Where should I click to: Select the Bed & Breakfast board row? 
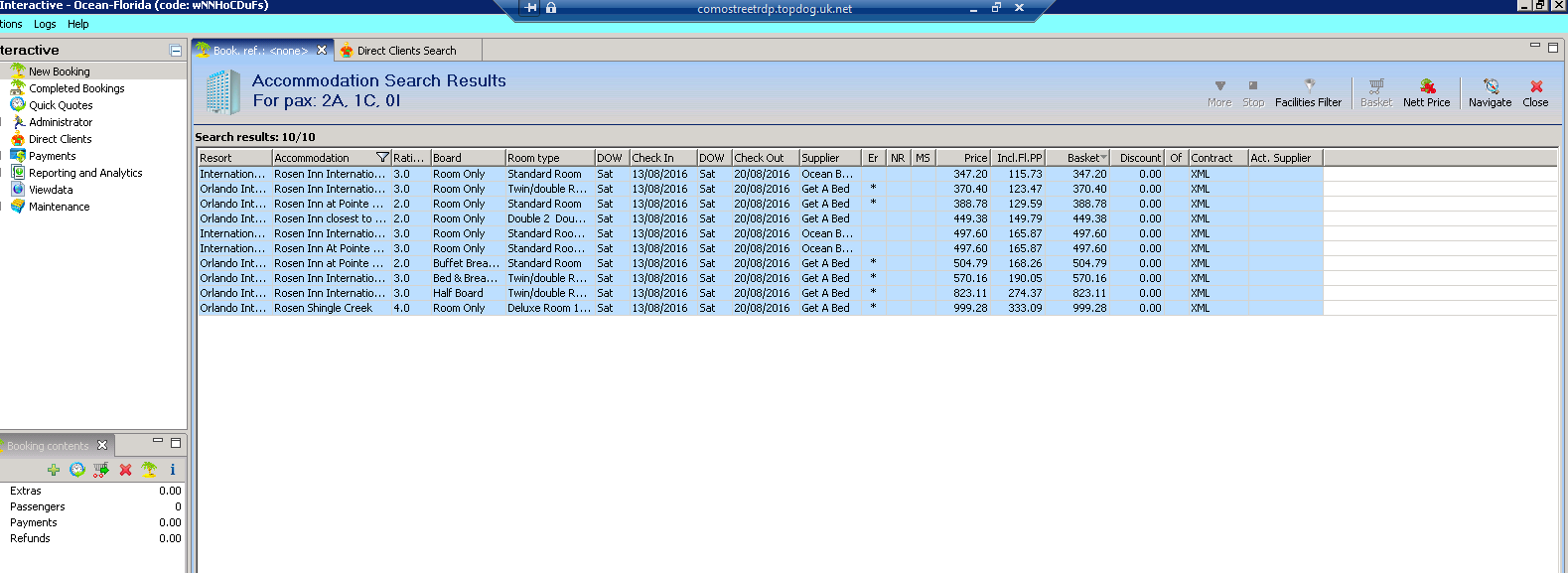[760, 278]
